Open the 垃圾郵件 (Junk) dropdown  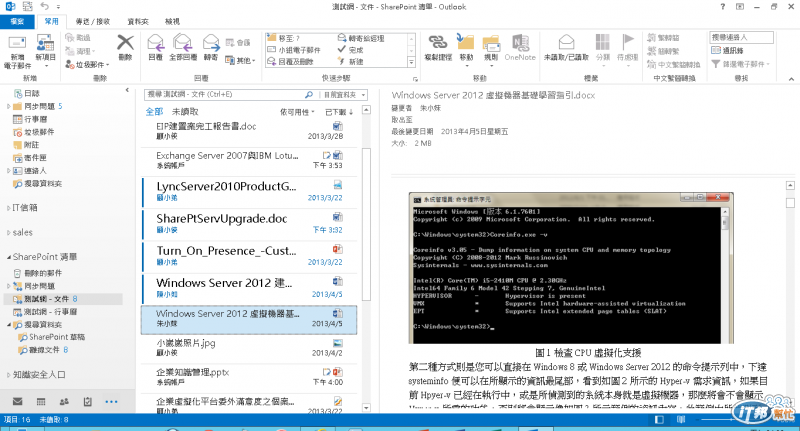(87, 64)
